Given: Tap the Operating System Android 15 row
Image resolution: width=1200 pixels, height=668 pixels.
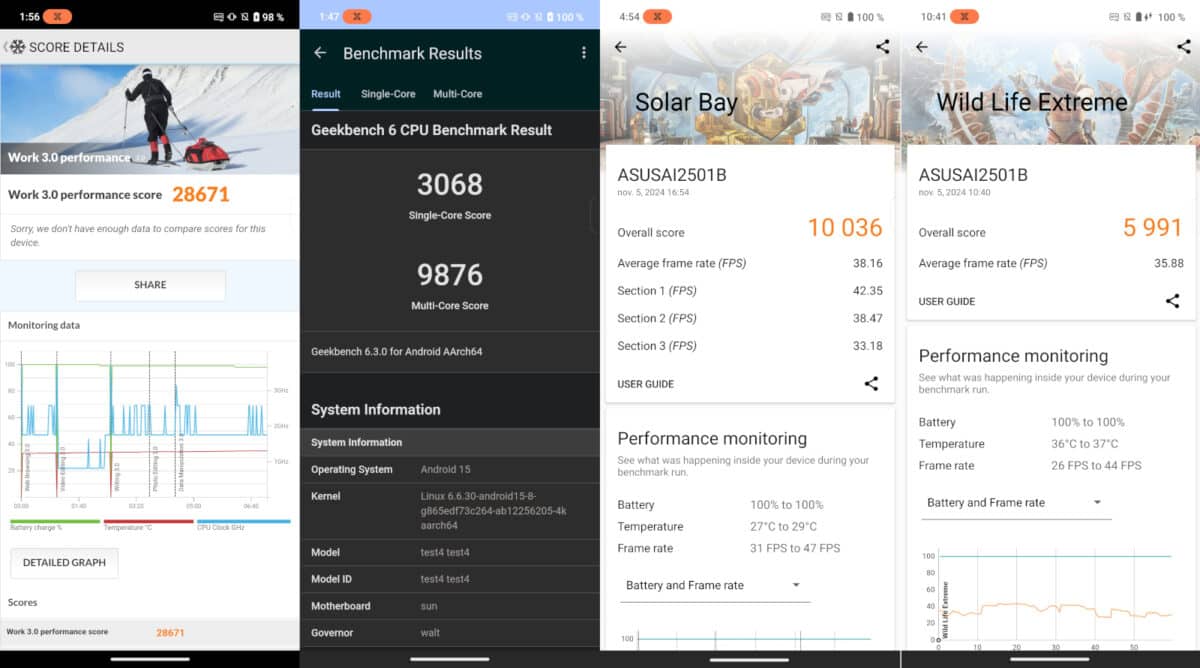Looking at the screenshot, I should coord(450,469).
